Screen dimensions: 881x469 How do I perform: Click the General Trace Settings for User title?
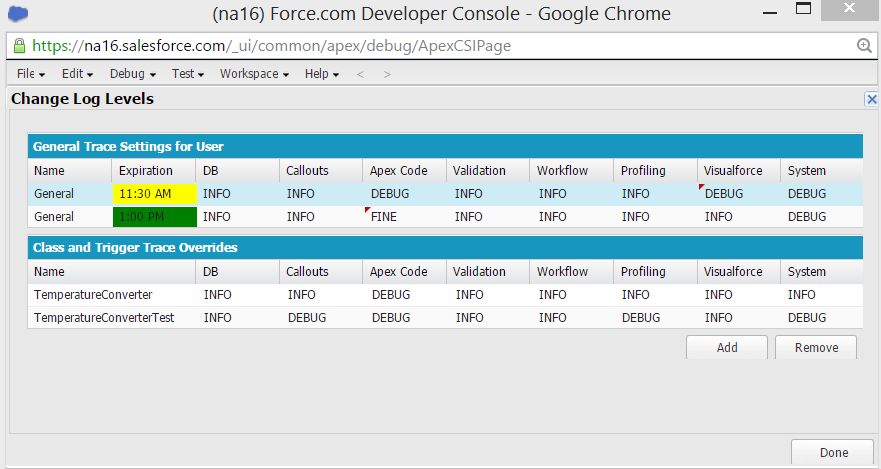[128, 147]
